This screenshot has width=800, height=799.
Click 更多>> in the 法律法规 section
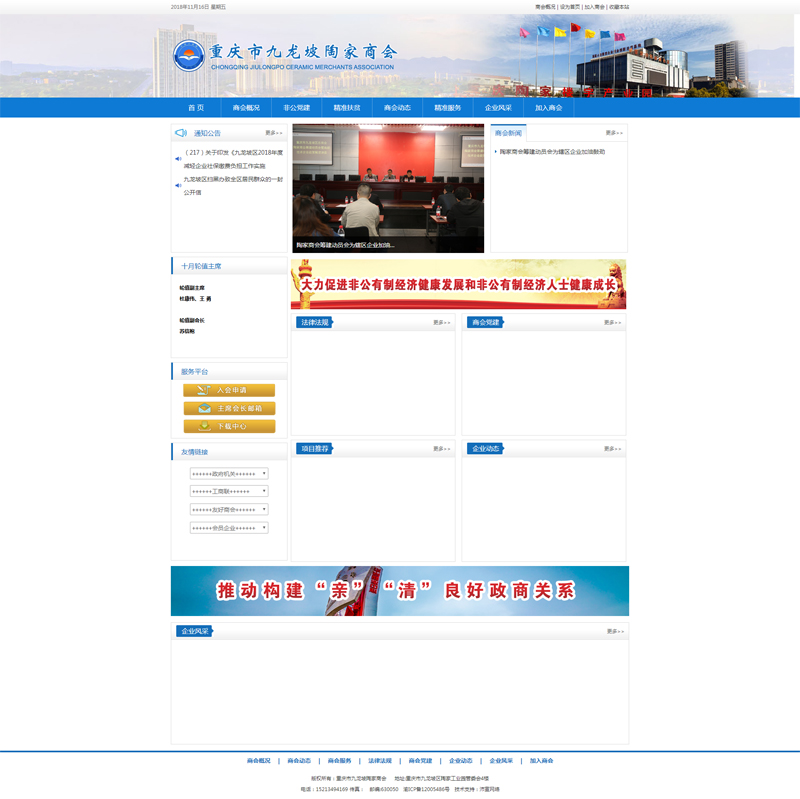point(442,323)
